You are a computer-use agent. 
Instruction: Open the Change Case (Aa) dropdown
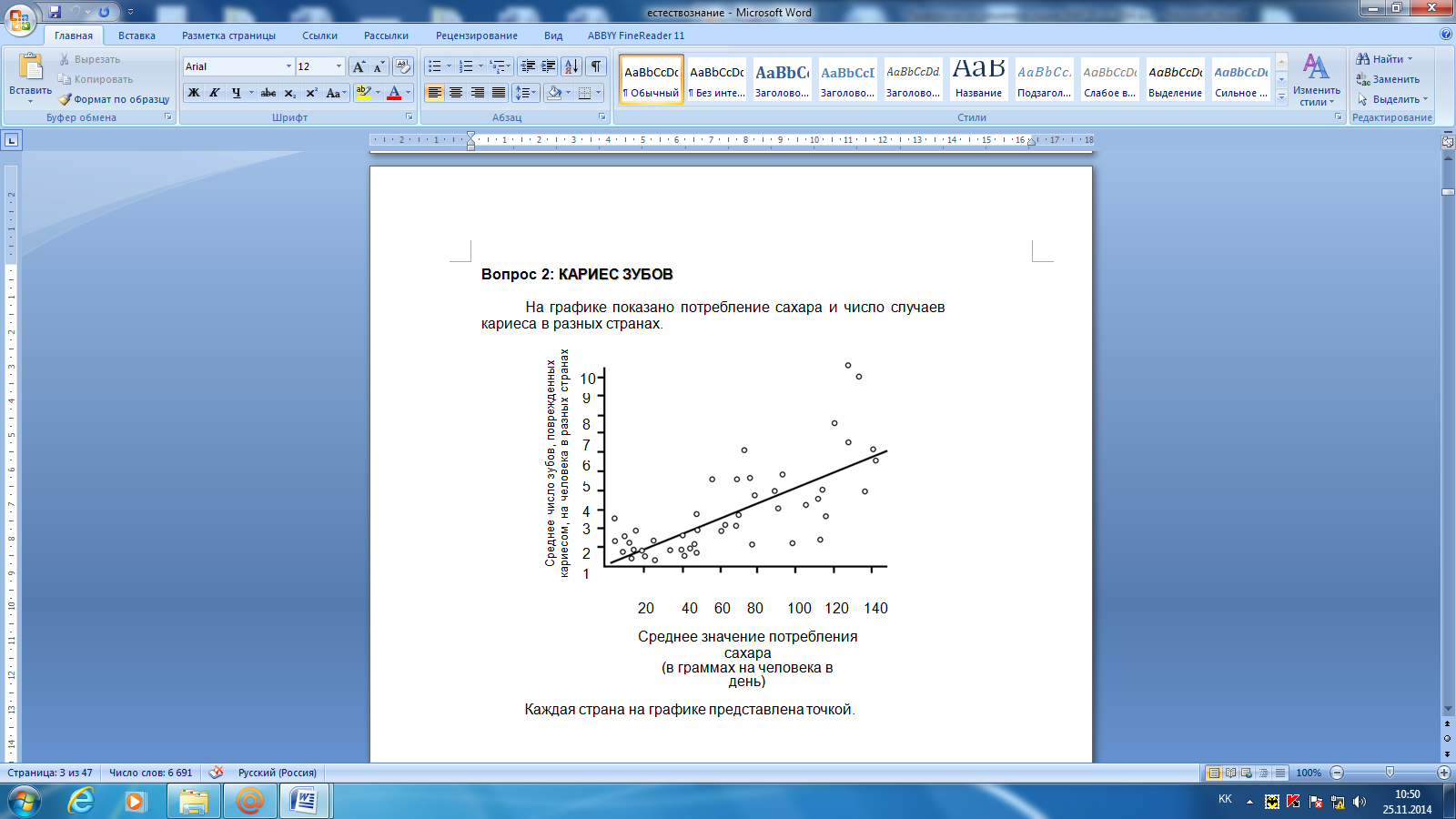[336, 93]
